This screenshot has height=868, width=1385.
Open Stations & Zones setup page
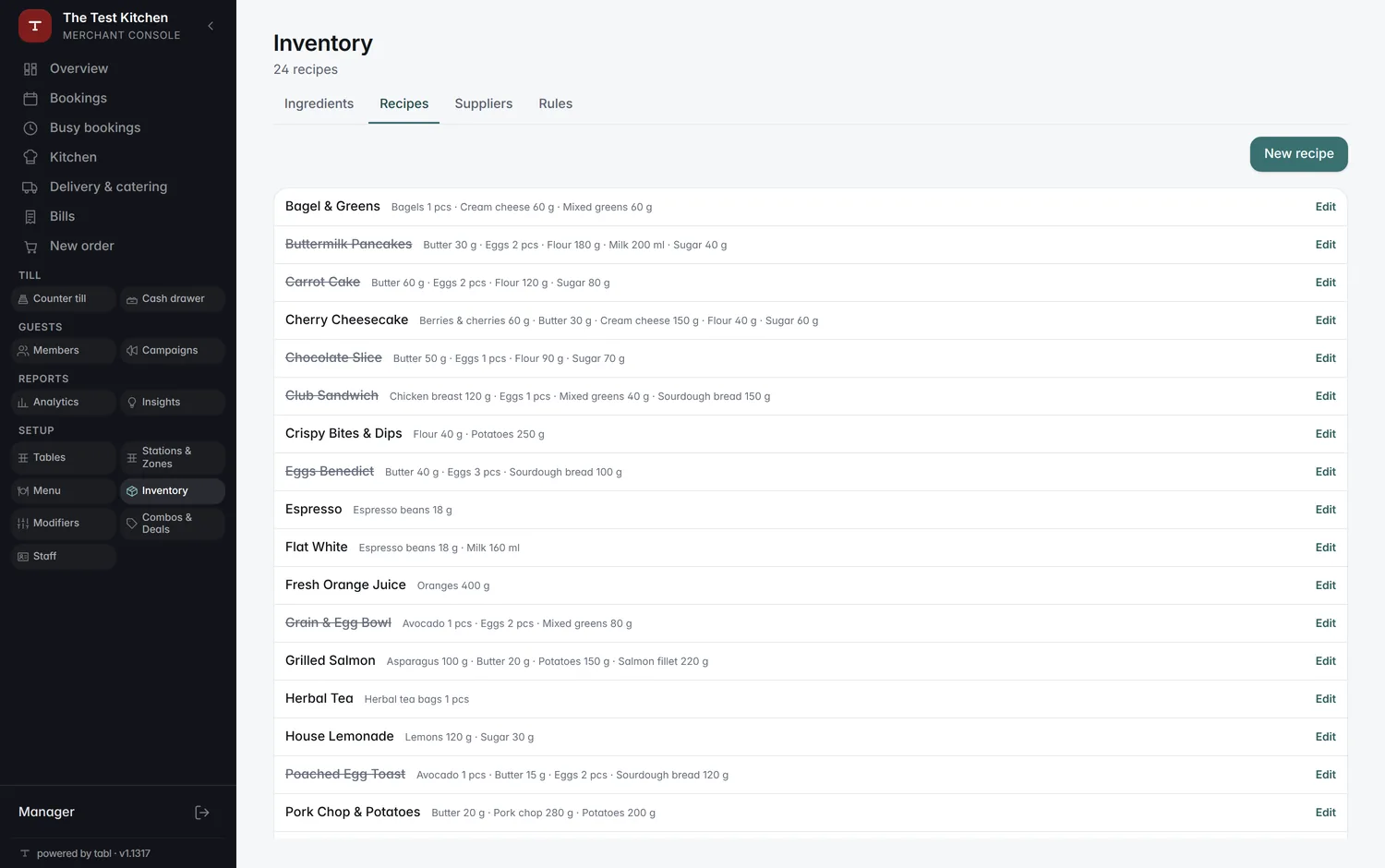click(173, 458)
